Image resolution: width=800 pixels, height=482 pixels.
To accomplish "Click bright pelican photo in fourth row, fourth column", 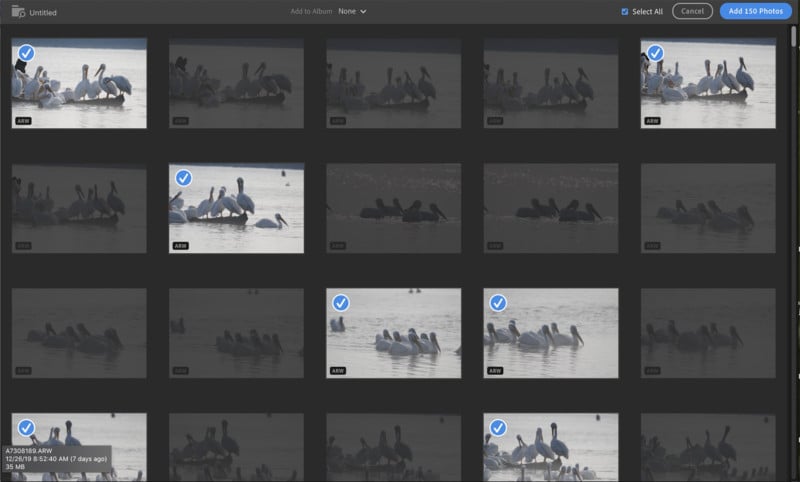I will pyautogui.click(x=551, y=447).
